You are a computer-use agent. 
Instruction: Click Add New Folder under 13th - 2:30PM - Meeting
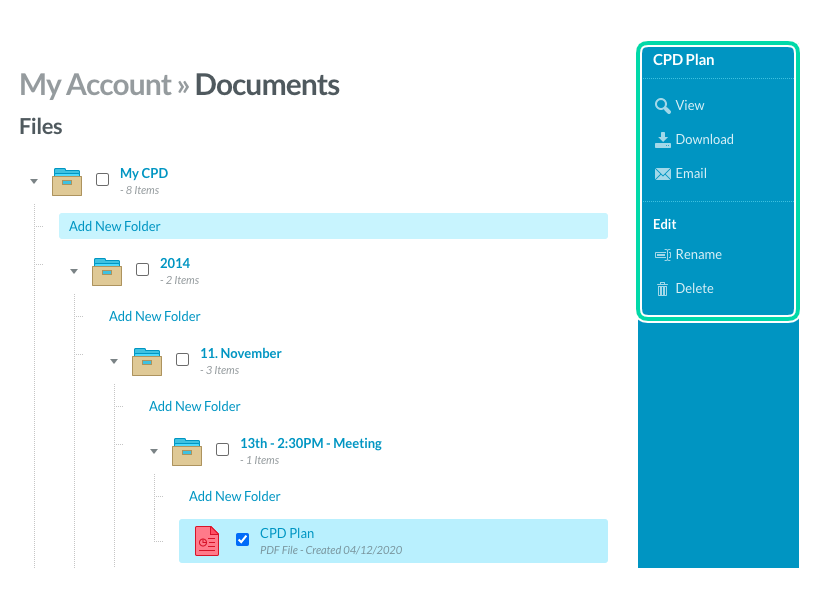pos(235,496)
